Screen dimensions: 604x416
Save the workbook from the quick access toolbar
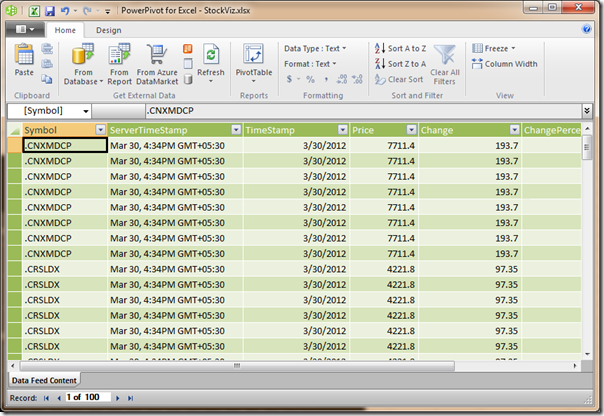(49, 9)
